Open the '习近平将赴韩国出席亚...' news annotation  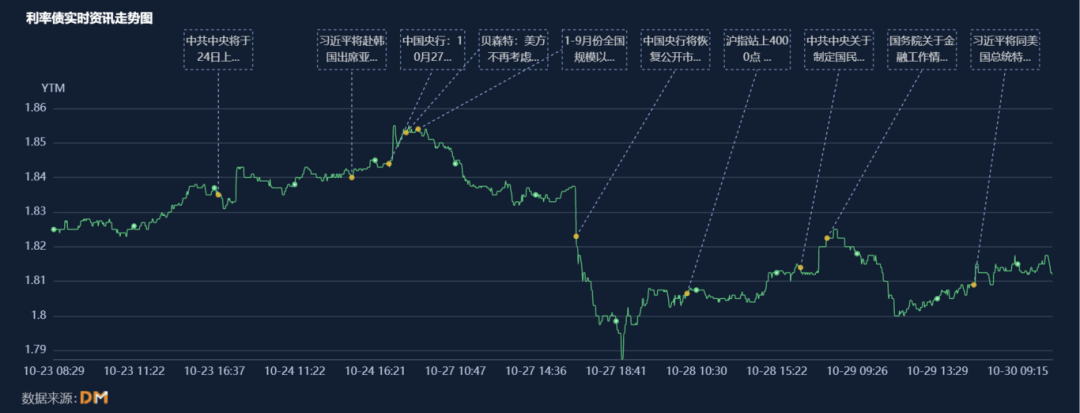(x=352, y=49)
